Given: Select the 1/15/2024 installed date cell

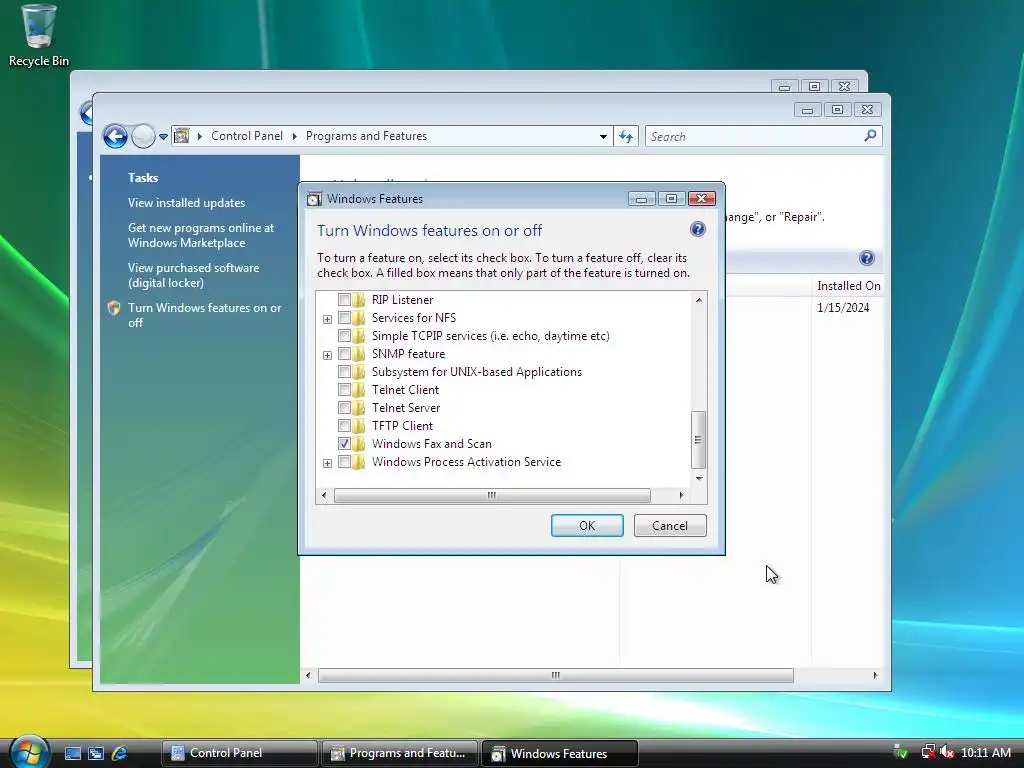Looking at the screenshot, I should tap(843, 308).
